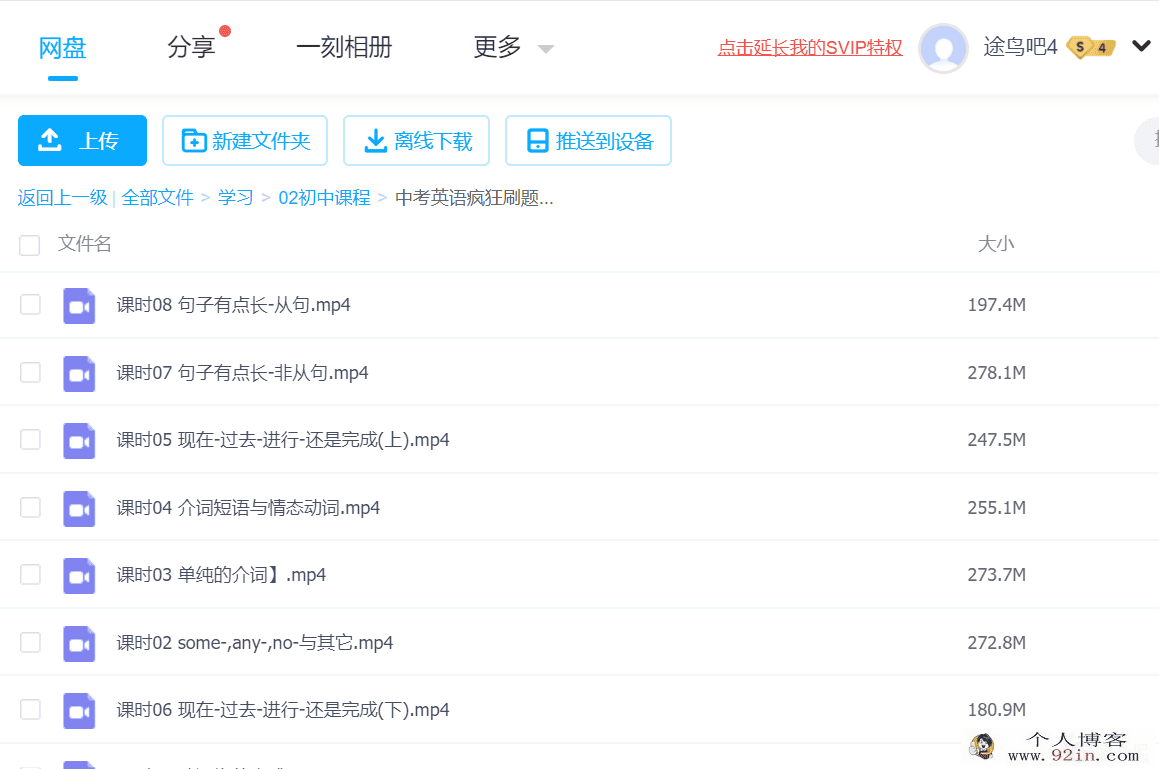Click video icon for 课时04 介词短语与情态动词.mp4
Image resolution: width=1159 pixels, height=769 pixels.
pos(79,509)
